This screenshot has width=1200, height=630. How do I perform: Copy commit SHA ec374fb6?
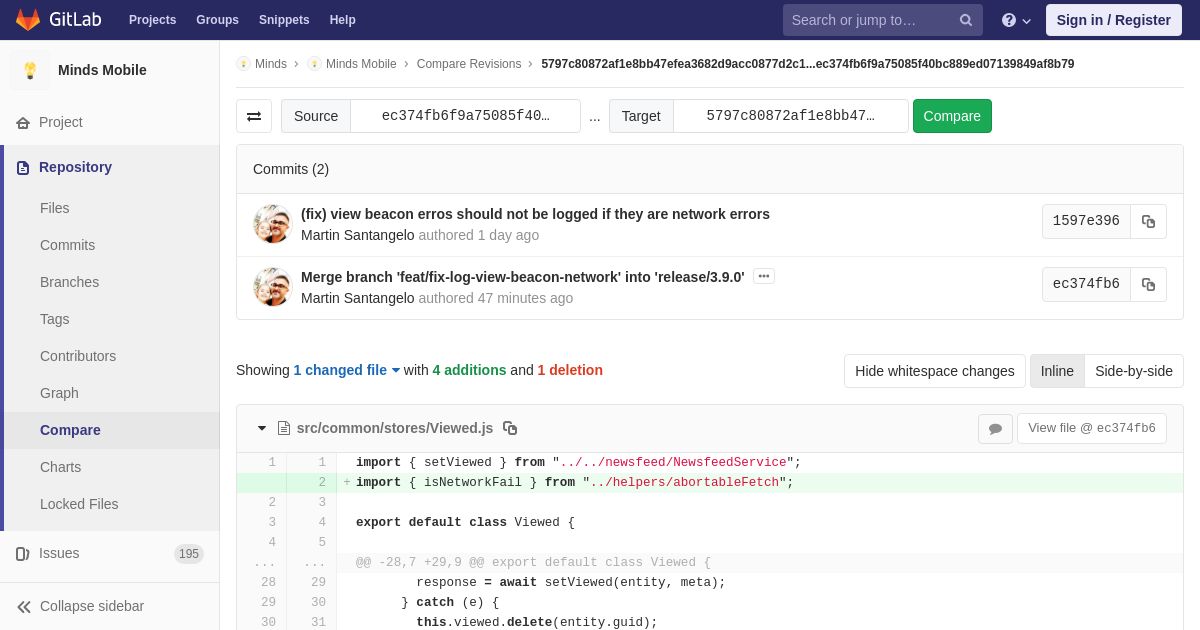(x=1148, y=284)
